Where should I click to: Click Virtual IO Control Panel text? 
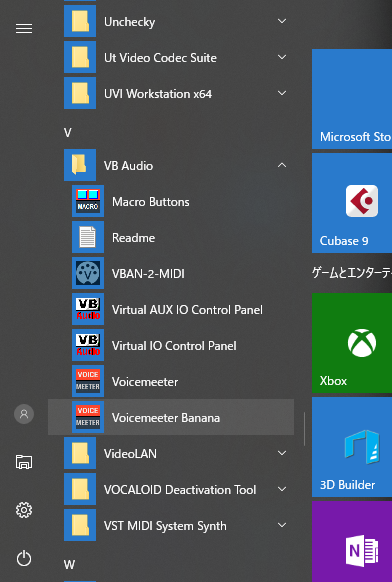click(174, 346)
